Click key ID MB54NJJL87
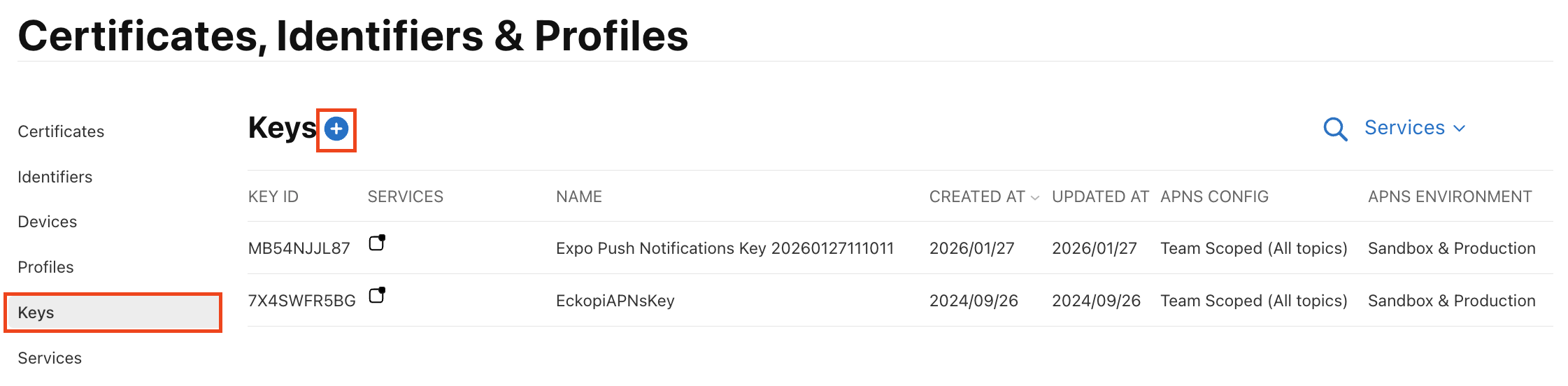This screenshot has height=386, width=1568. (299, 248)
